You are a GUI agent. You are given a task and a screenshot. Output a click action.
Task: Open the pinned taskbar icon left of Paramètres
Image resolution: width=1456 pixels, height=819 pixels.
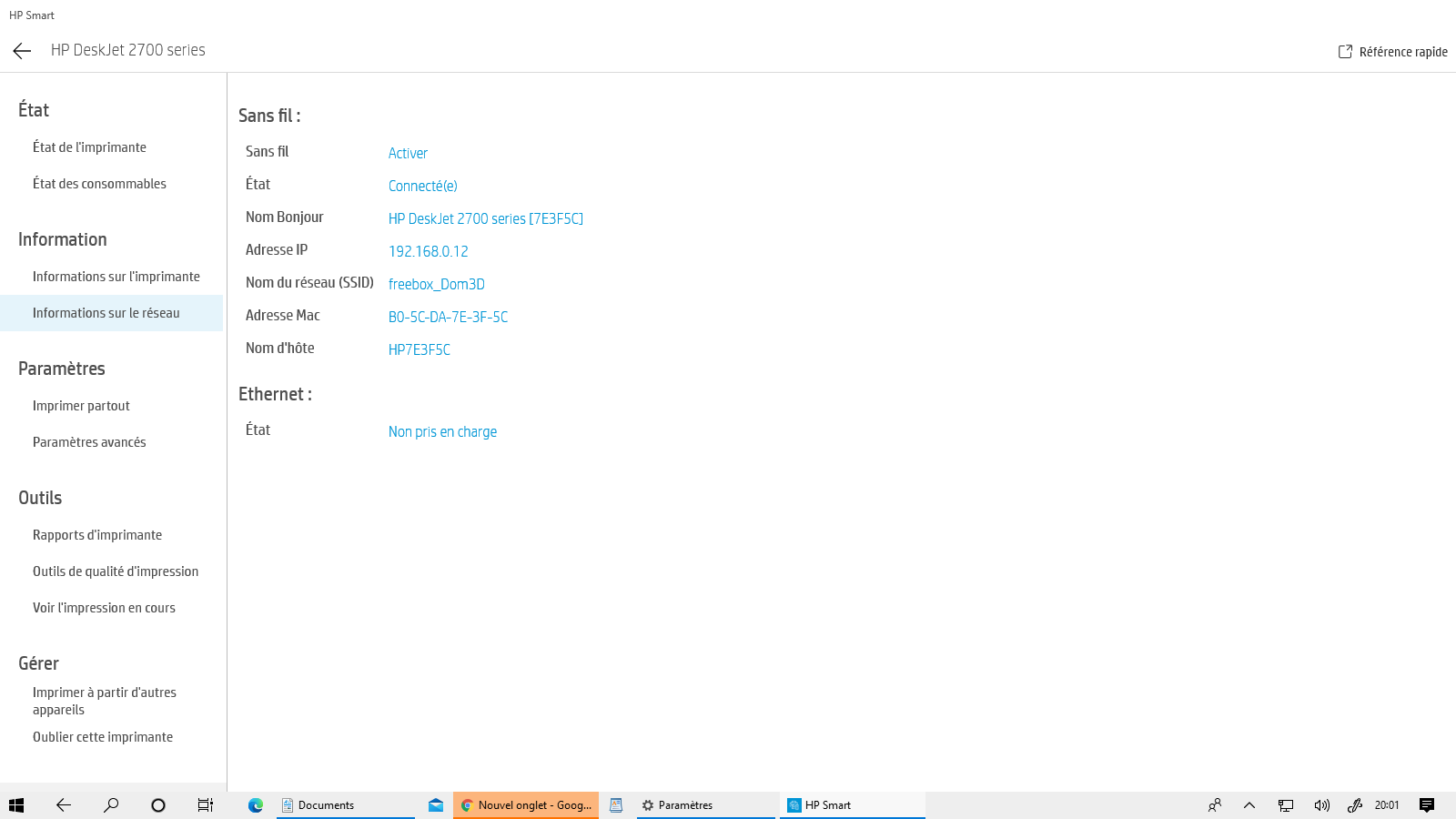(616, 805)
